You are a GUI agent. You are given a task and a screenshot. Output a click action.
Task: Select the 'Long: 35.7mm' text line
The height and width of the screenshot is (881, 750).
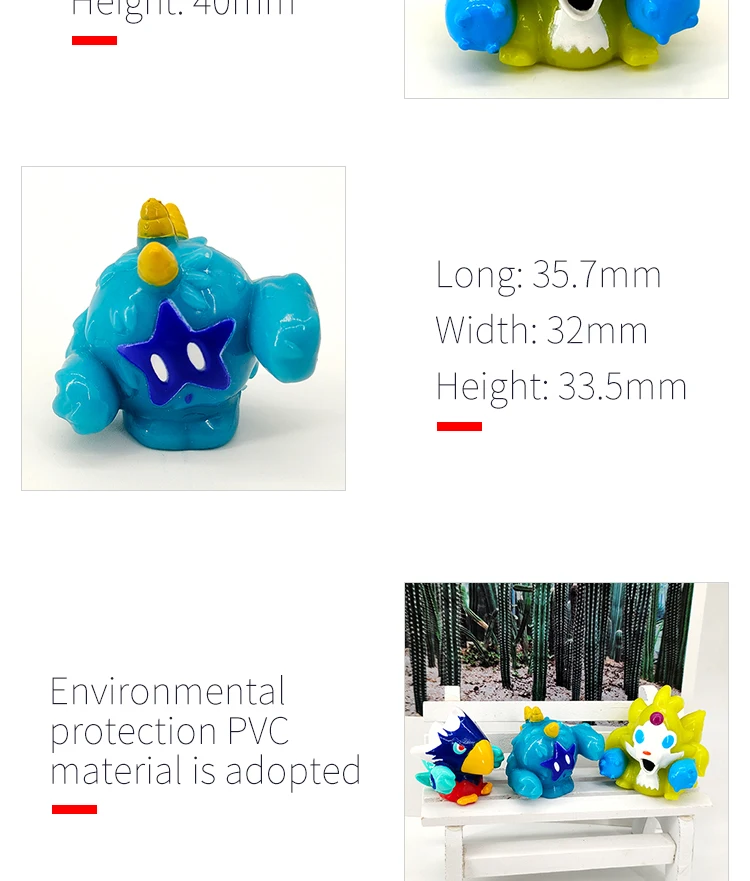[x=548, y=275]
